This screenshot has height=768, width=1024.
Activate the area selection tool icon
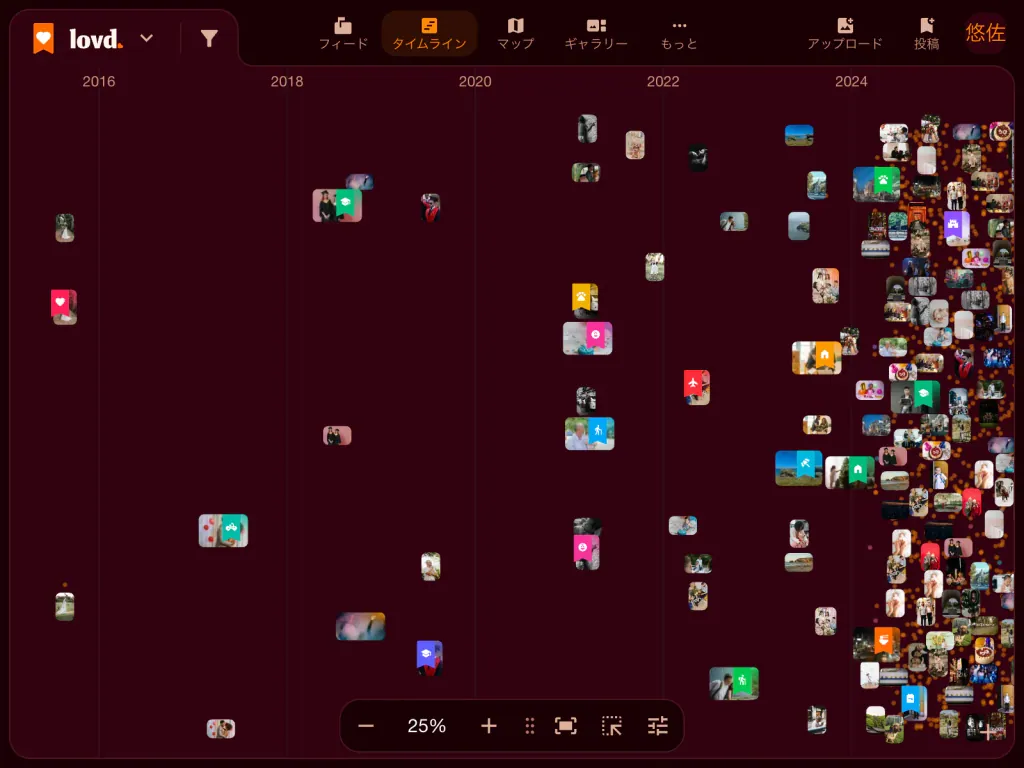pos(611,726)
